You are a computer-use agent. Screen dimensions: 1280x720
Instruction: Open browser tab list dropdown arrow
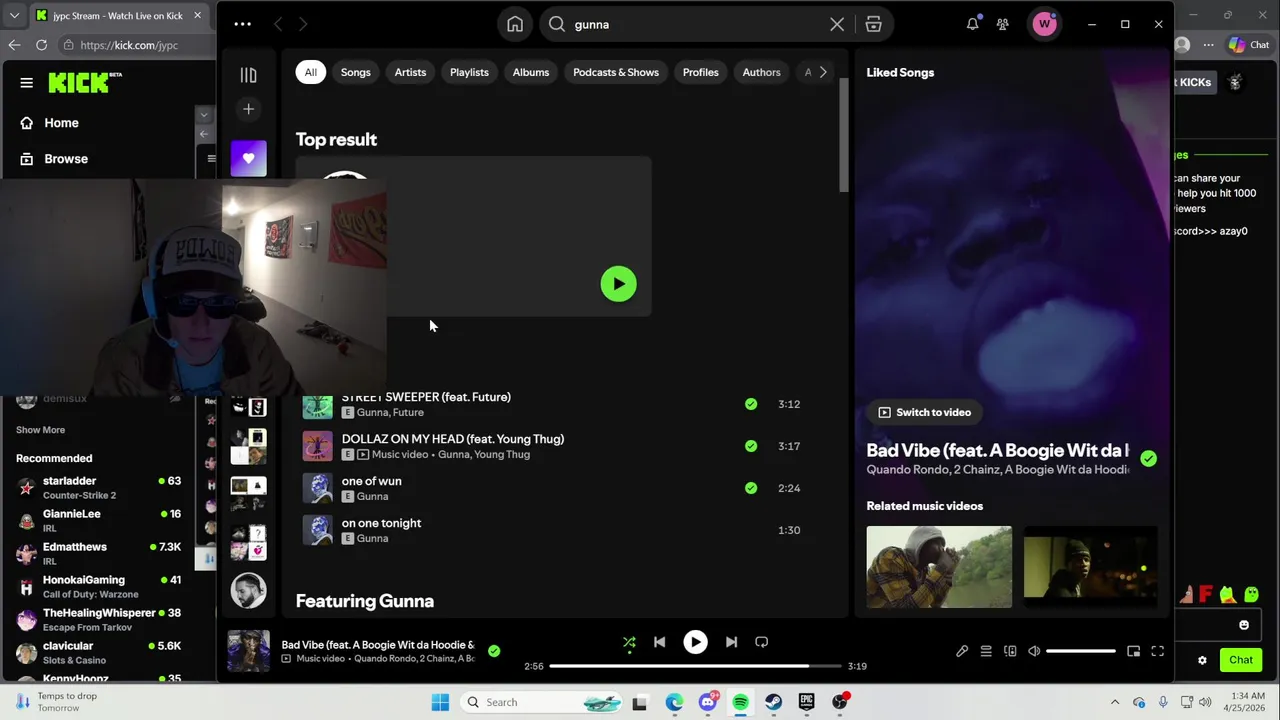(14, 15)
